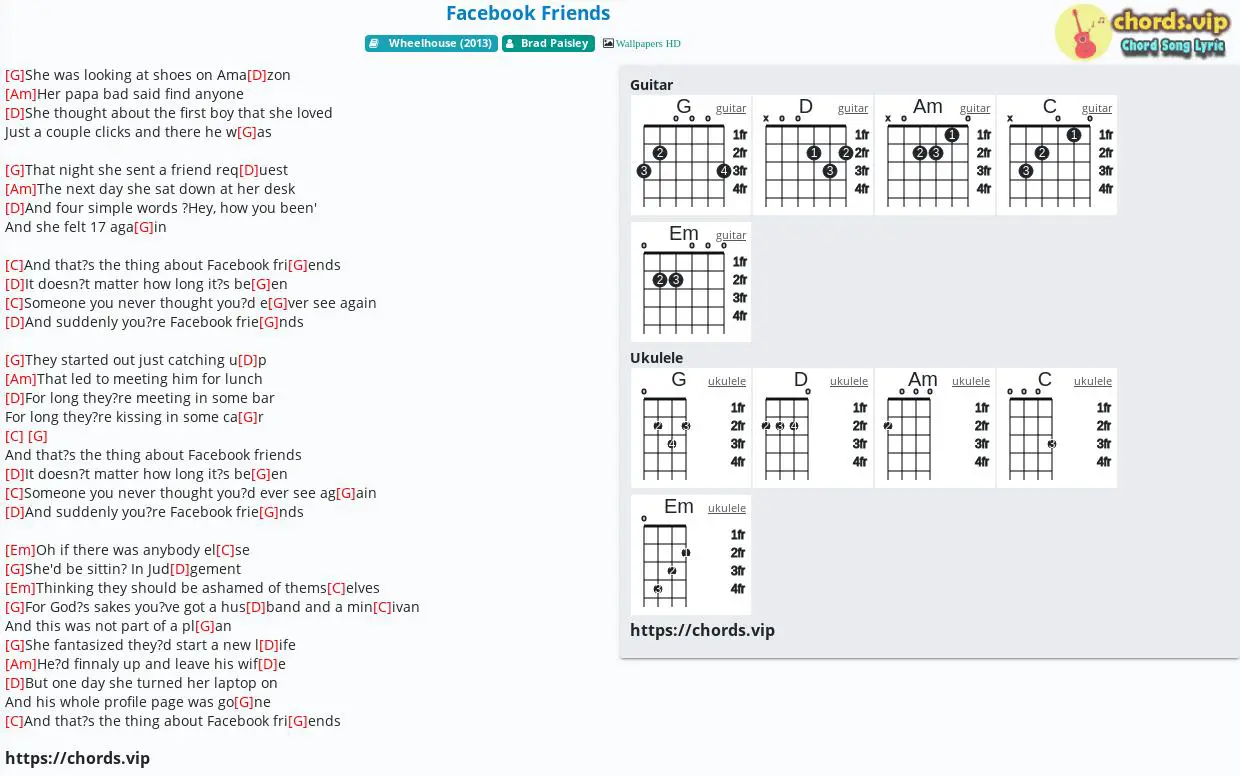Open guitar link above C chord
Viewport: 1240px width, 776px height.
click(1097, 108)
